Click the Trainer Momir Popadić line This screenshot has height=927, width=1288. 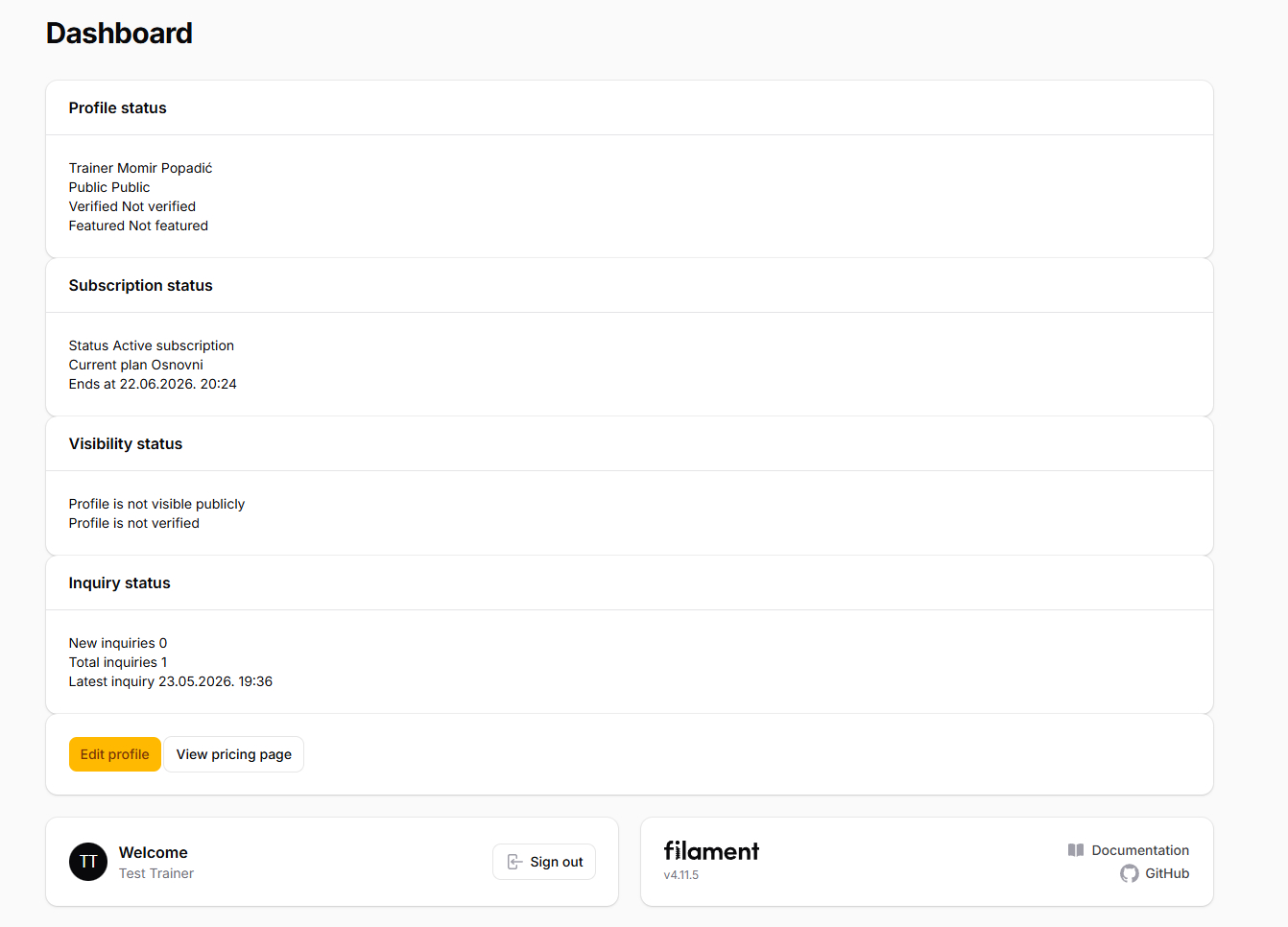tap(141, 168)
